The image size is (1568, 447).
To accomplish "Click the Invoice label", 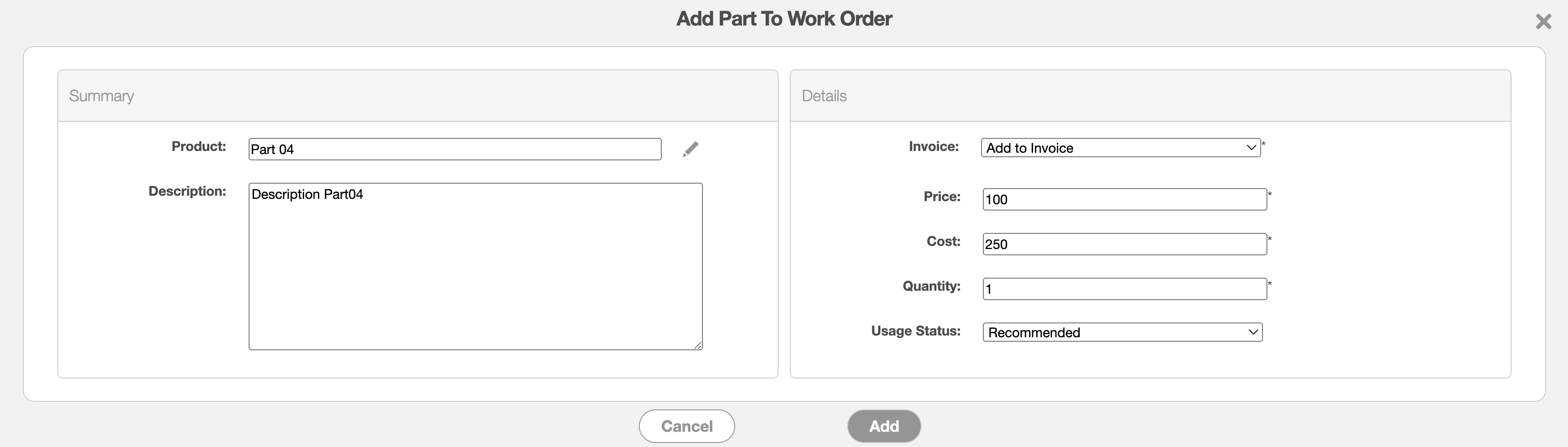I will pos(933,146).
